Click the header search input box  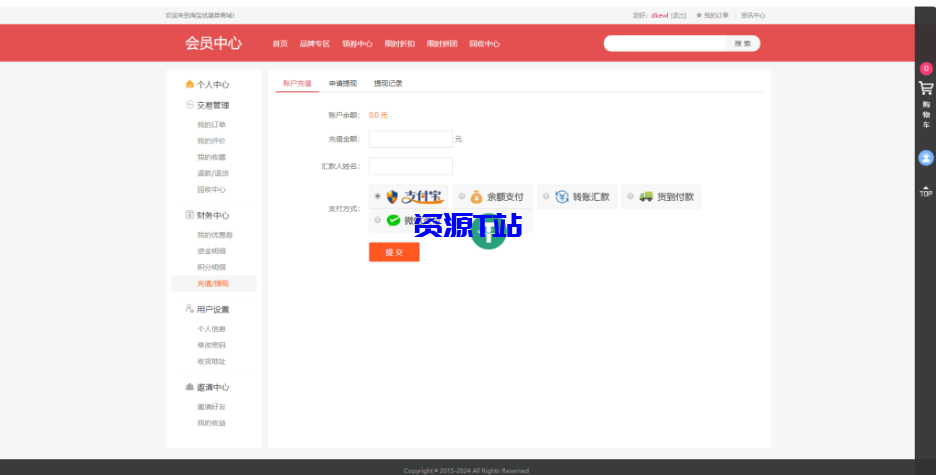click(664, 44)
